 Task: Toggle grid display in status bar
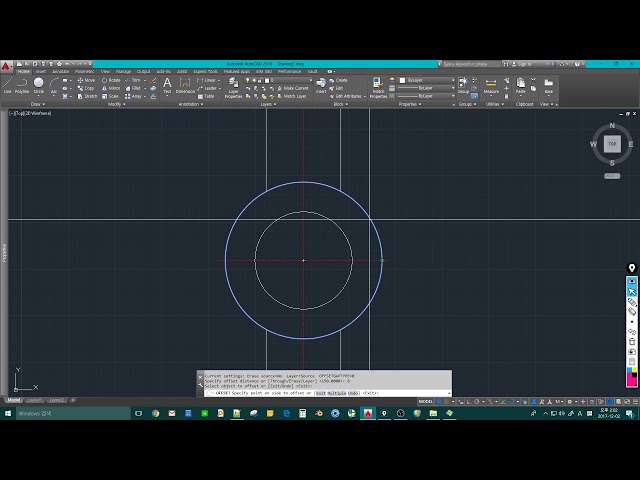coord(439,402)
